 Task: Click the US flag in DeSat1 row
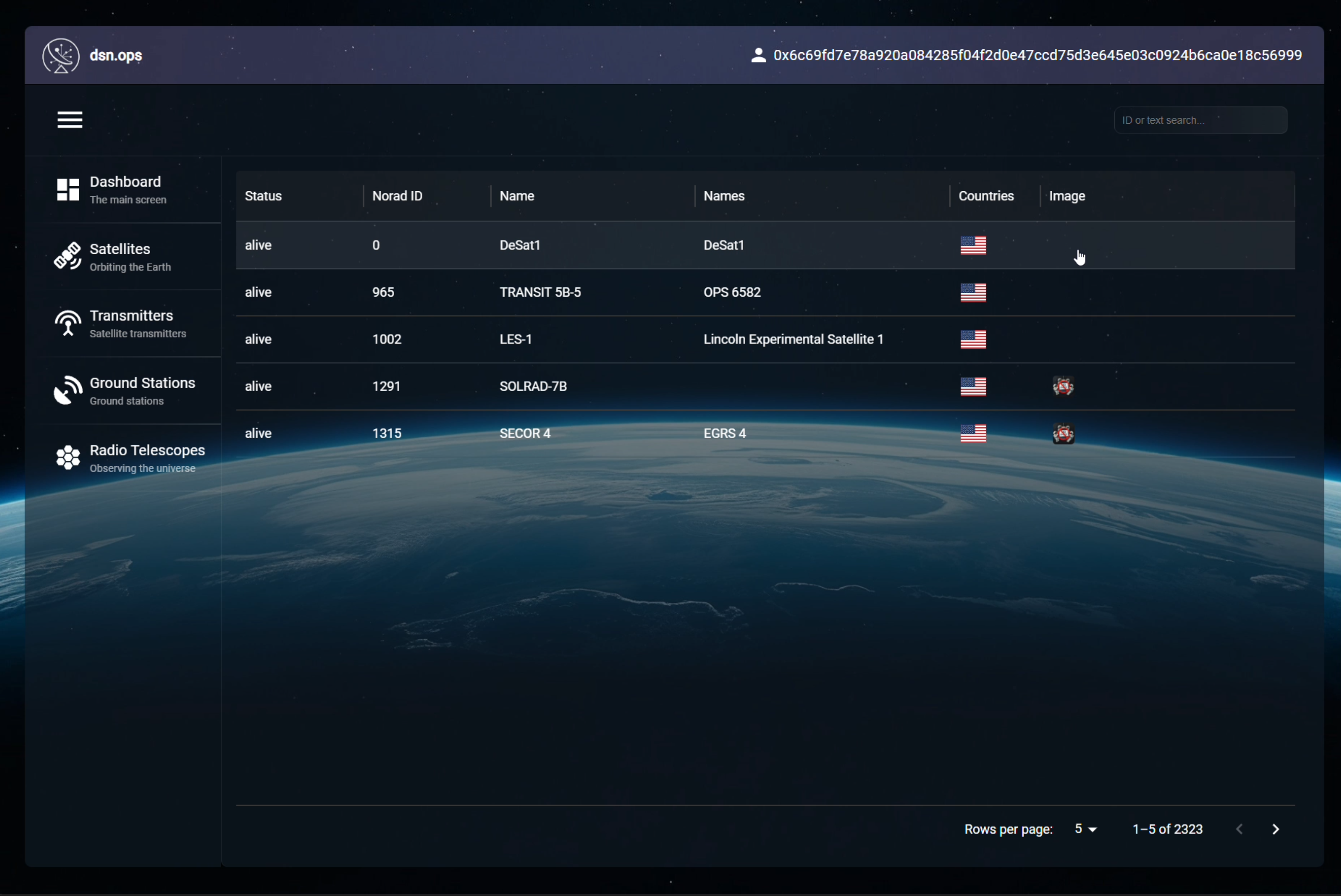pyautogui.click(x=973, y=246)
